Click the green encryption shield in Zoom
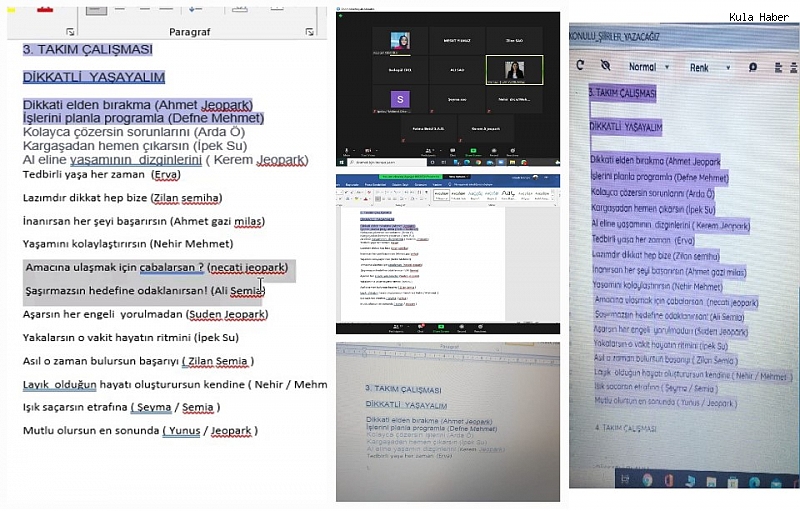The height and width of the screenshot is (511, 800). click(340, 16)
